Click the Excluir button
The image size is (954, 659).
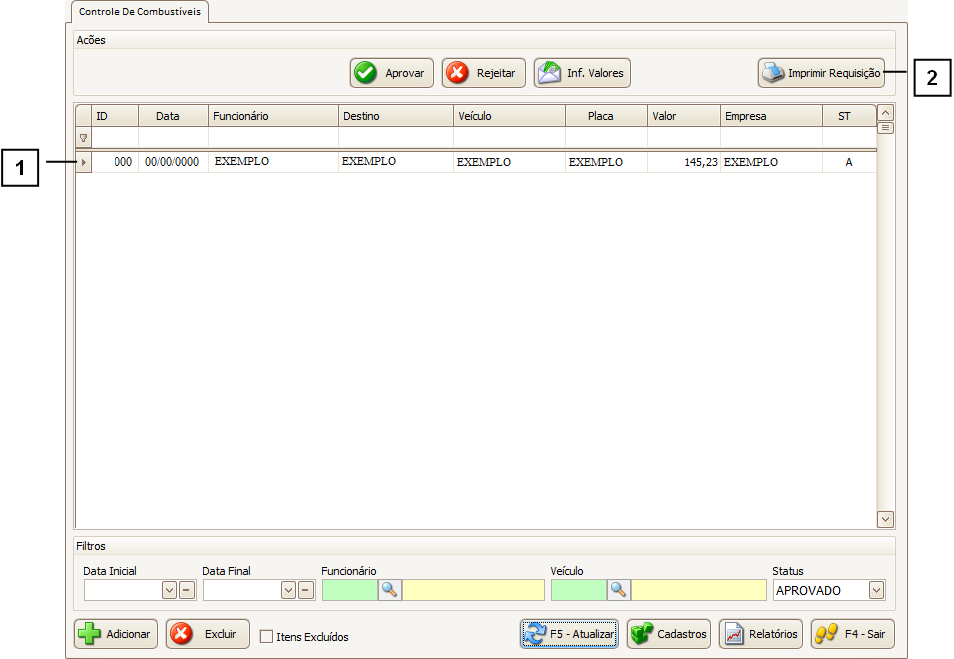208,634
